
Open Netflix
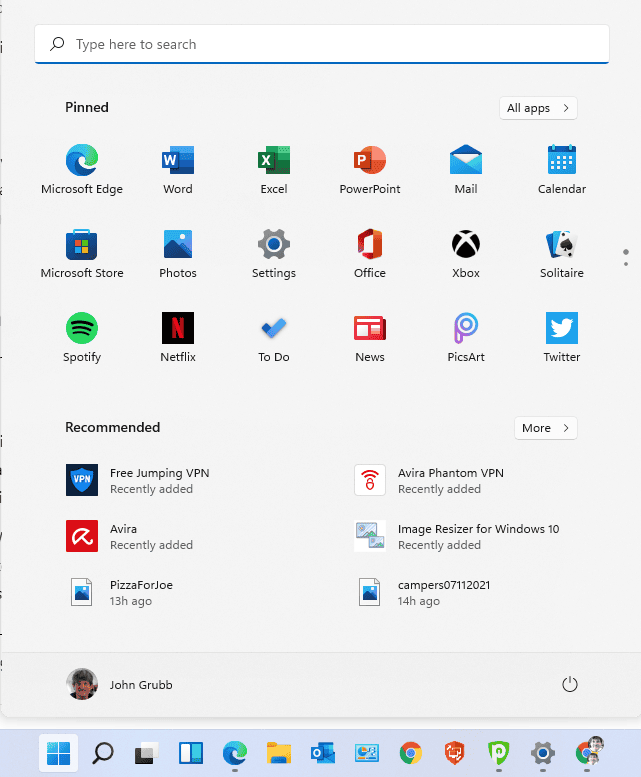178,338
